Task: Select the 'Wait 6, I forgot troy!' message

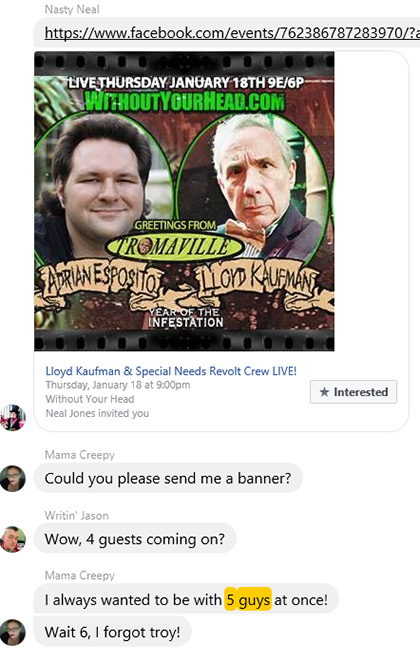Action: pos(112,632)
